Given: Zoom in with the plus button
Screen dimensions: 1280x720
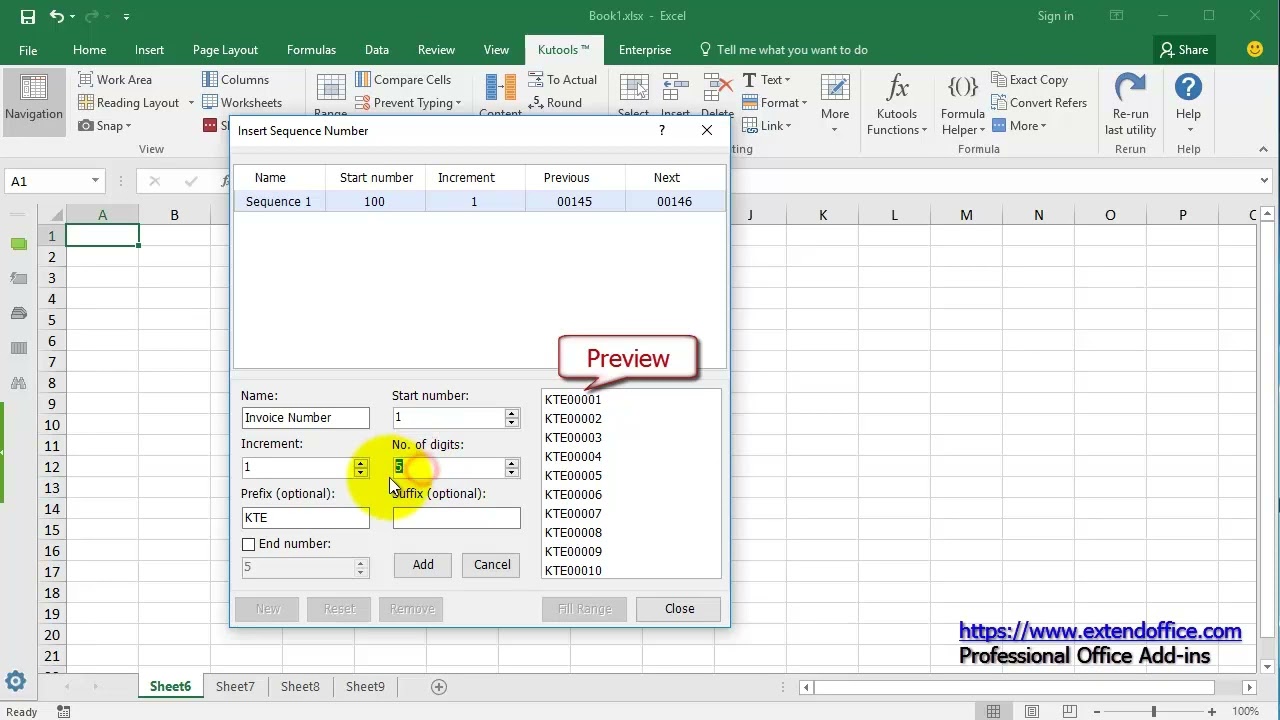Looking at the screenshot, I should (x=1212, y=712).
